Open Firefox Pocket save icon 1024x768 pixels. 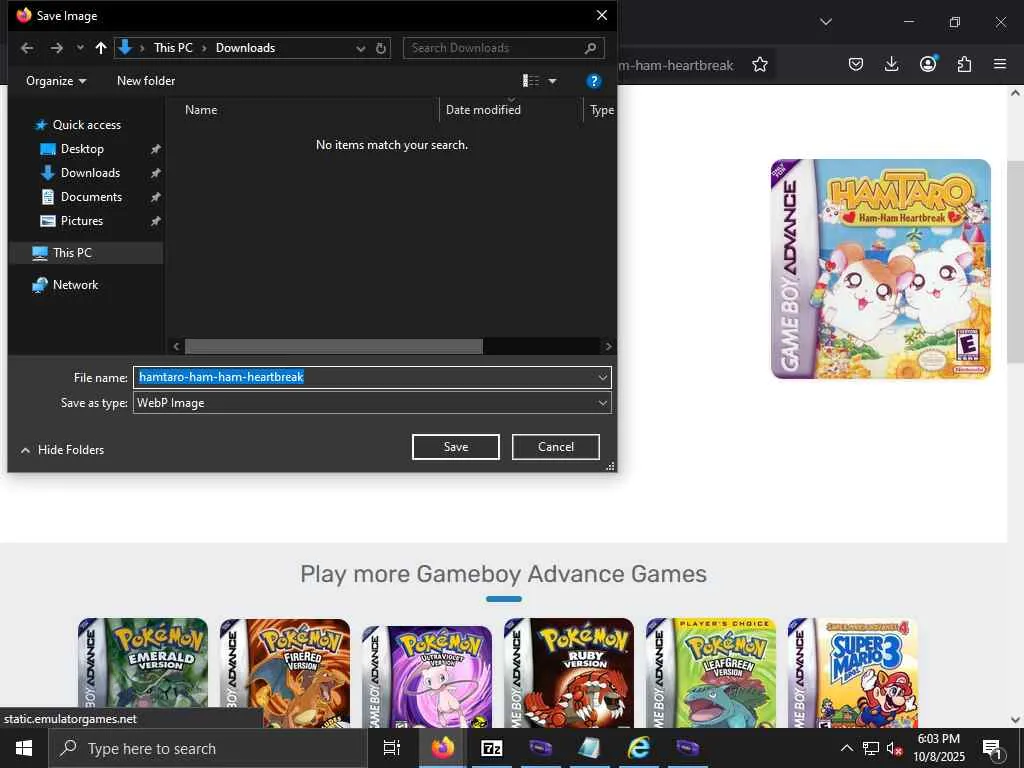(856, 64)
